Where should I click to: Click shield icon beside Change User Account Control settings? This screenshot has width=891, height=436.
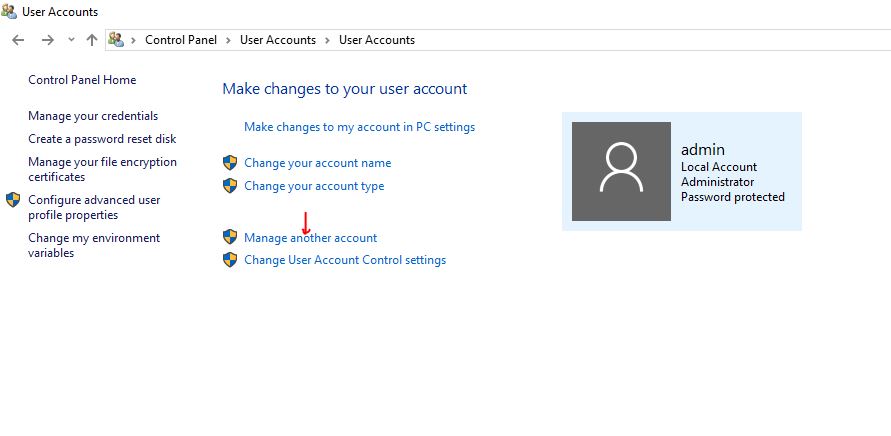230,260
